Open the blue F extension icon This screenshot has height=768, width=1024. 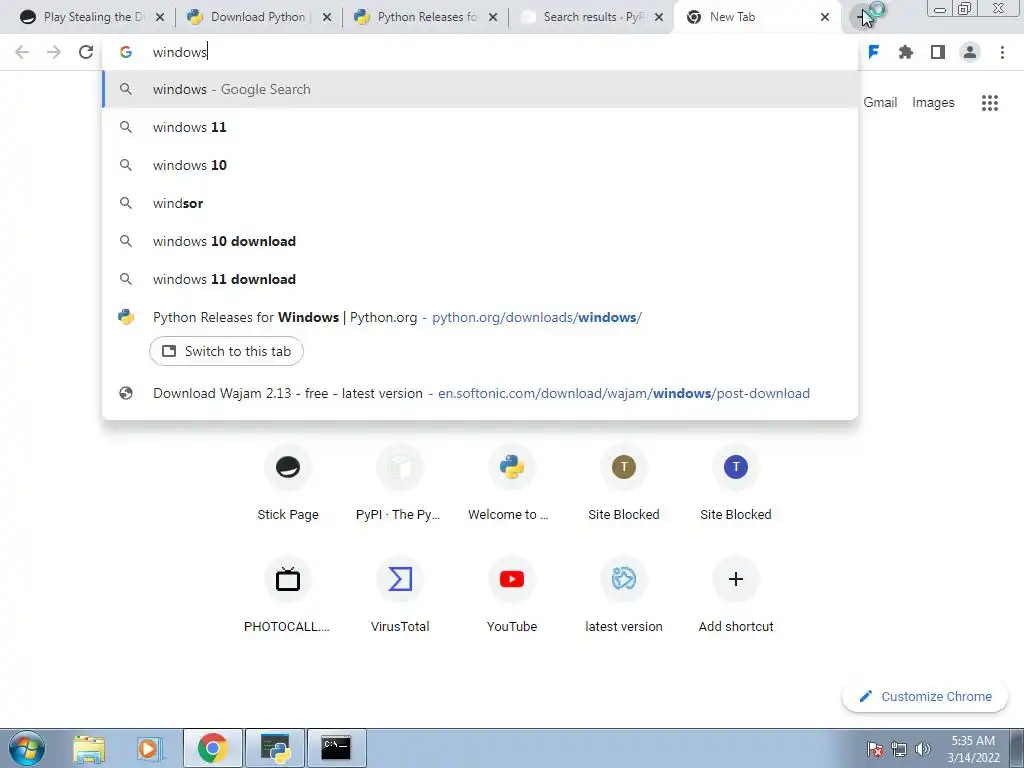coord(873,52)
